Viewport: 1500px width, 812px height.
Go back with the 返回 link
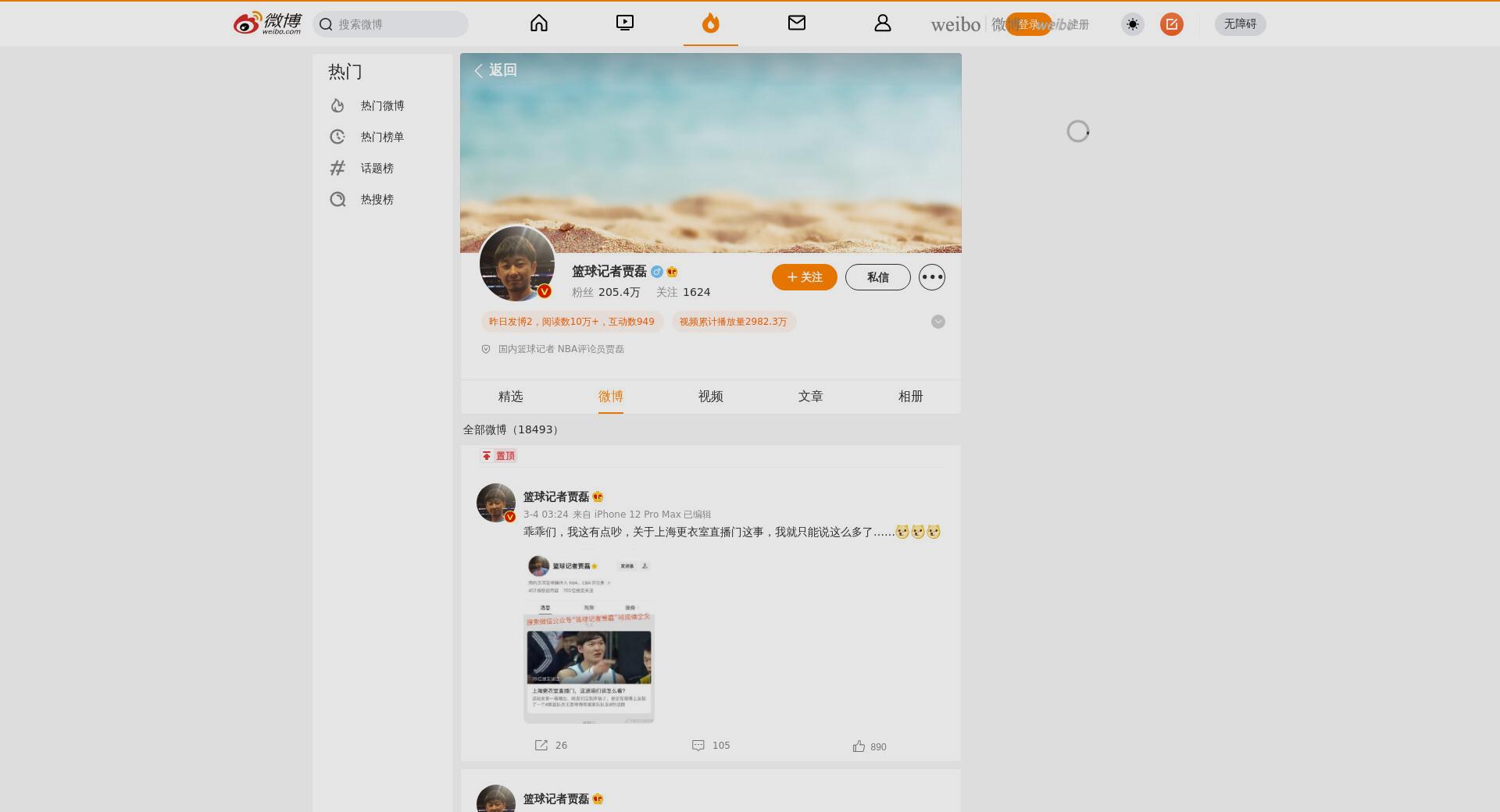(x=495, y=70)
